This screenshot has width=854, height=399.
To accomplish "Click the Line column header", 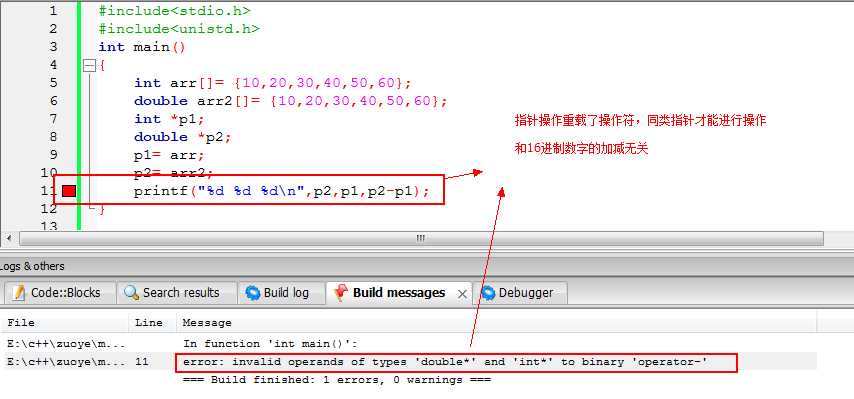I will [x=149, y=323].
